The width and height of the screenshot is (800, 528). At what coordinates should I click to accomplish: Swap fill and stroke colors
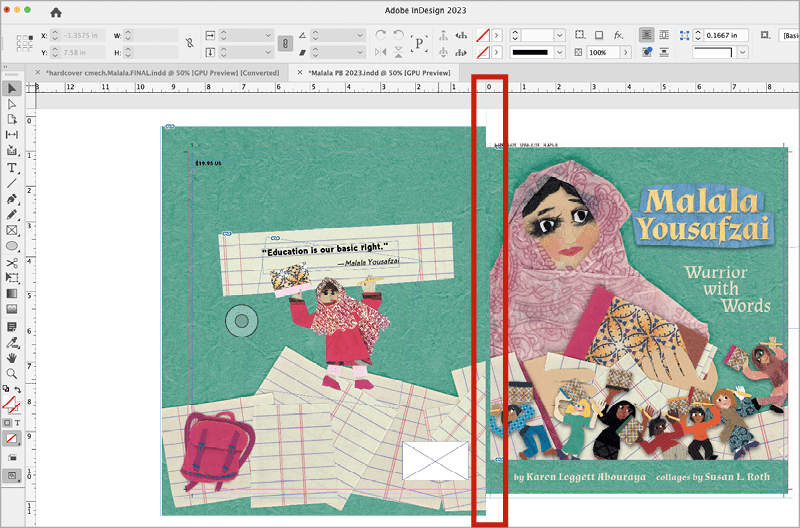tap(17, 389)
